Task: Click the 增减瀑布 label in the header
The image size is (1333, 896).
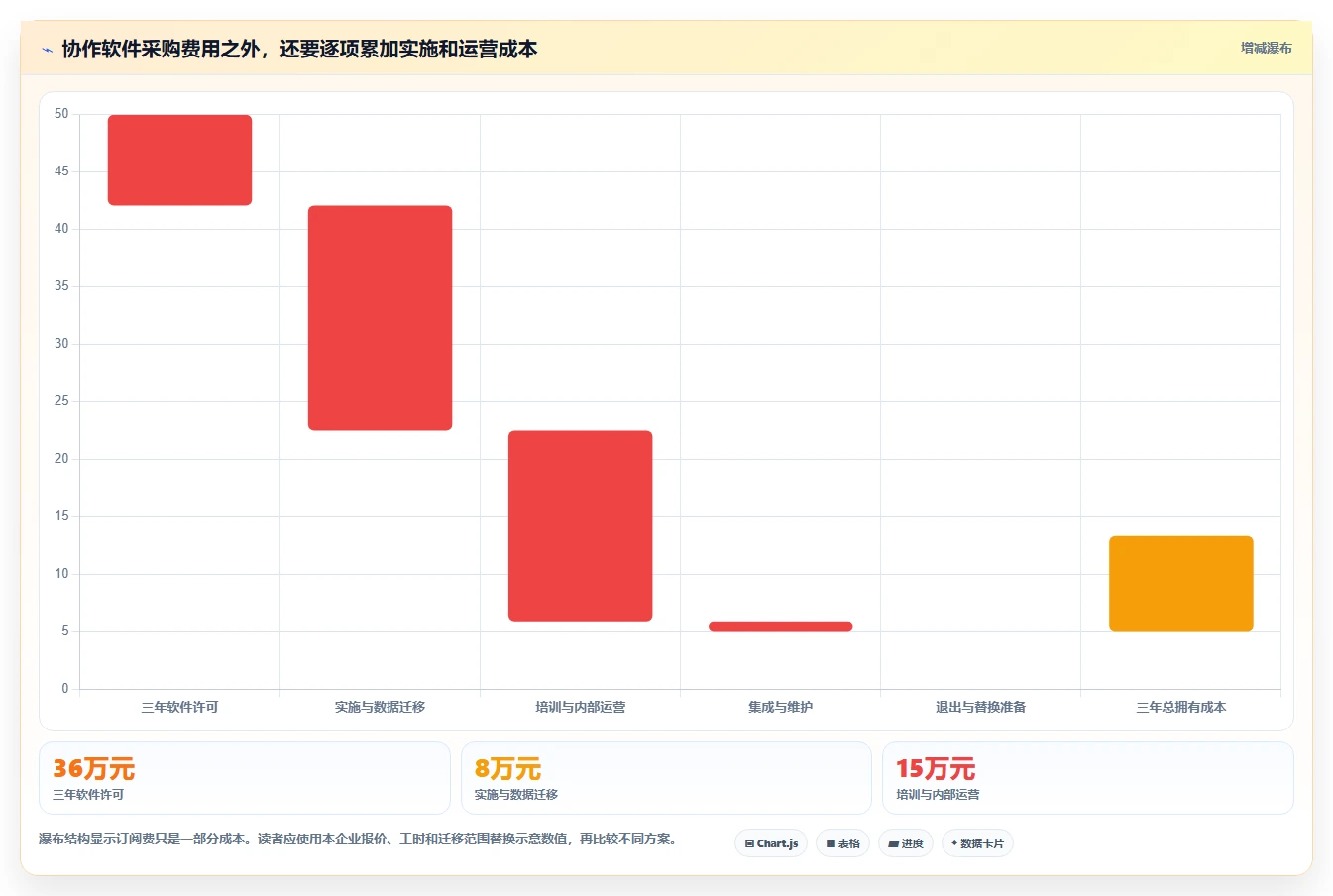Action: coord(1266,48)
